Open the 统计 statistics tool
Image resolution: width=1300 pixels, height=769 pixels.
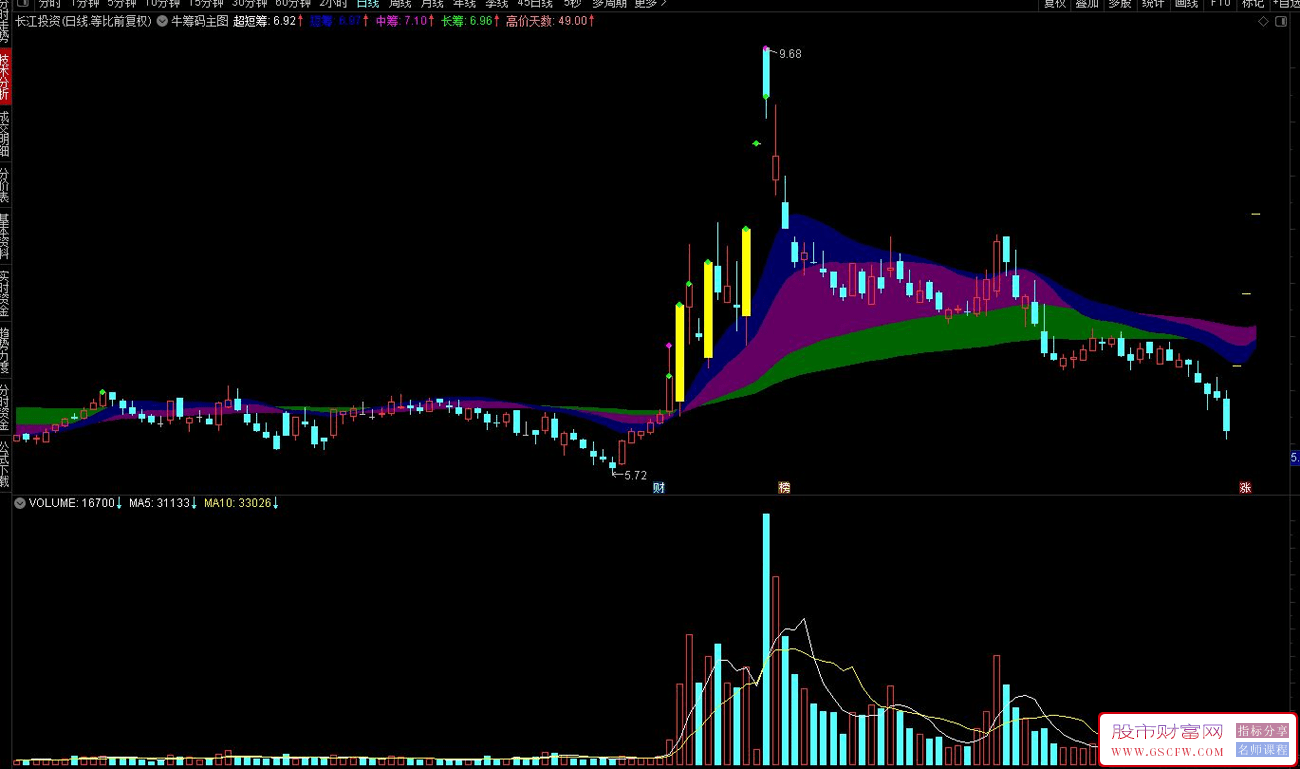tap(1153, 3)
